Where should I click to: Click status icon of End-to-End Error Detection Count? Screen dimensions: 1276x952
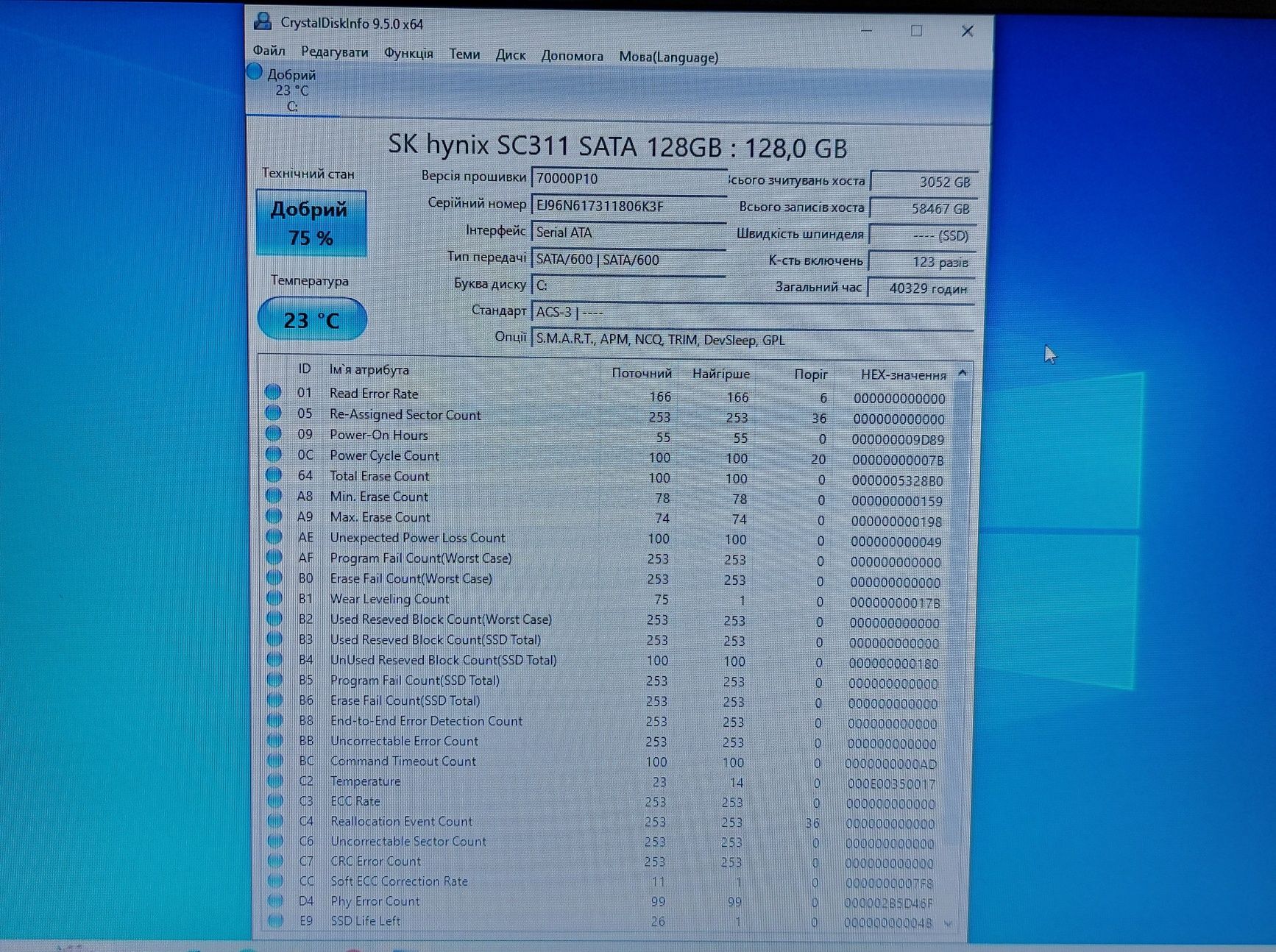tap(274, 720)
